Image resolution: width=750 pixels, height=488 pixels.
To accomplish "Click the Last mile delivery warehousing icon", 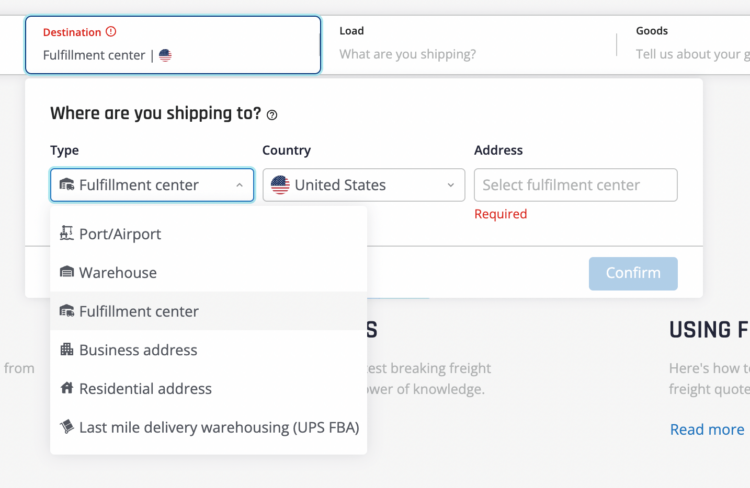I will 66,426.
